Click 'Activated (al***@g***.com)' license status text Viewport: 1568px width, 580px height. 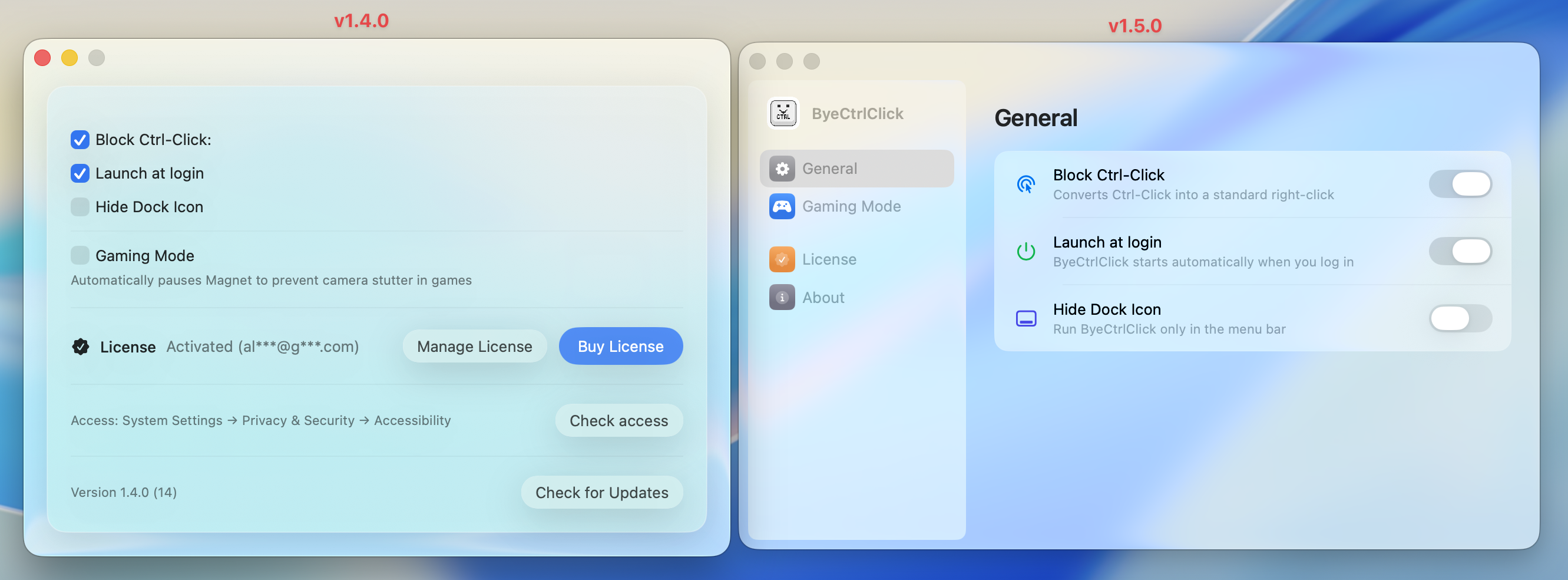pos(262,347)
